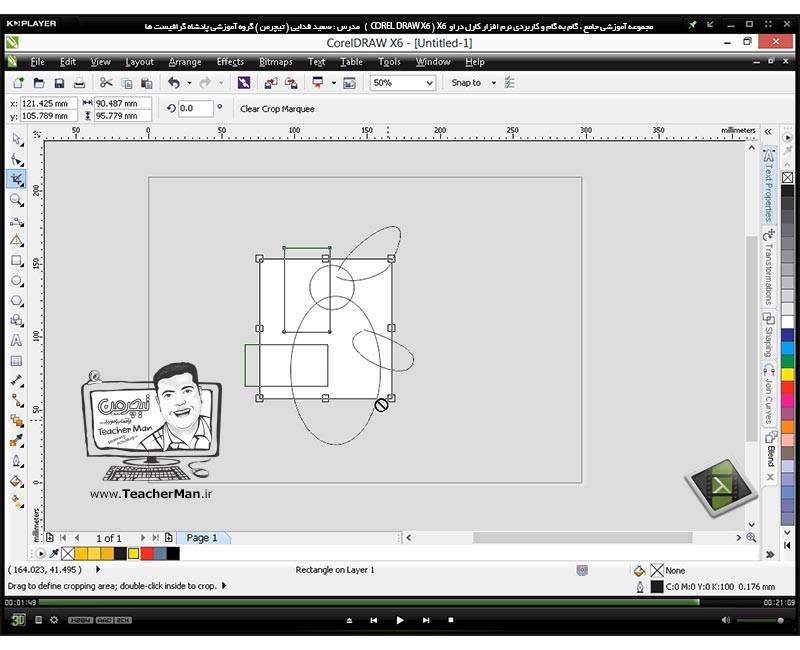800x650 pixels.
Task: Pick the yellow swatch in right color palette
Action: tap(787, 374)
